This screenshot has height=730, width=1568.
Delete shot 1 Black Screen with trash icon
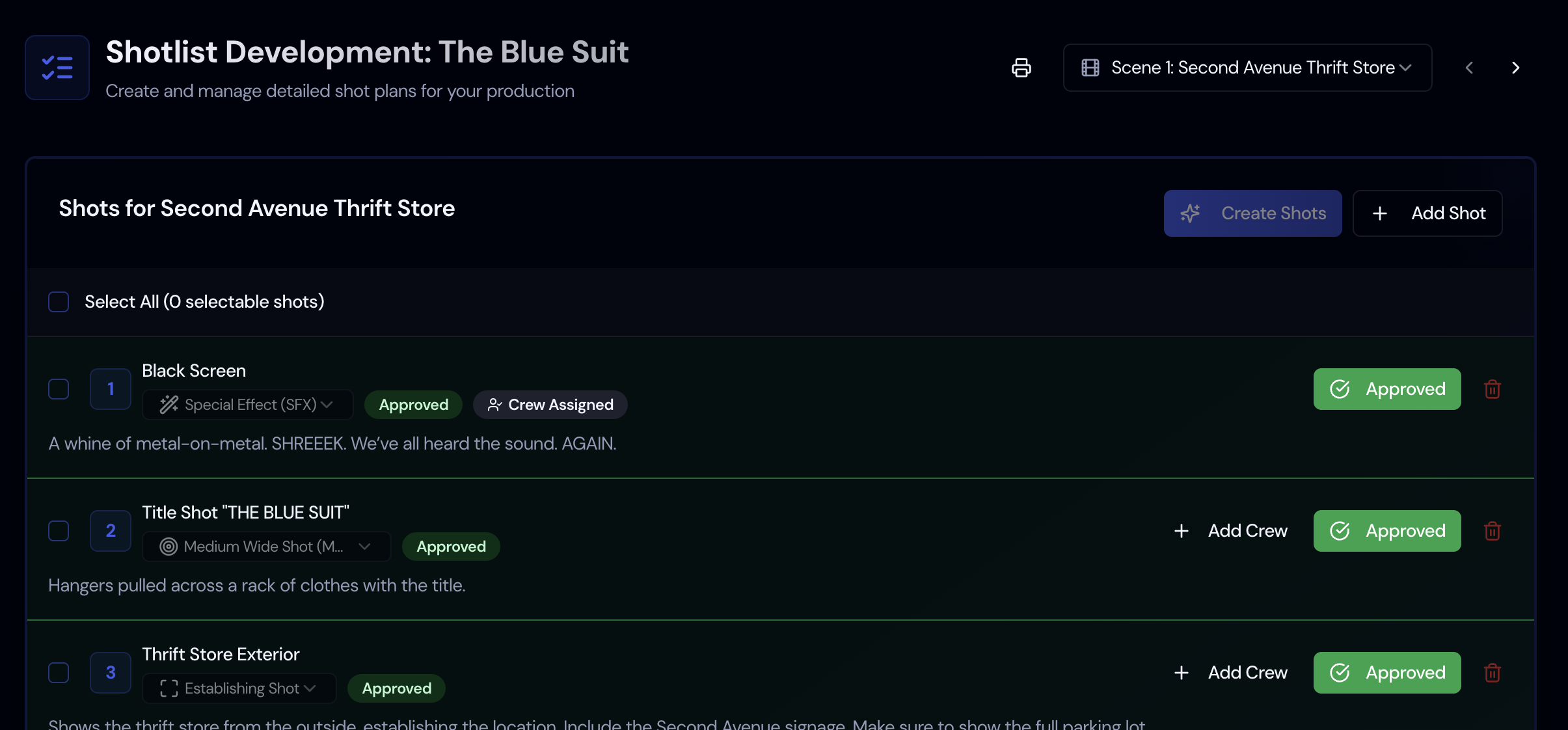tap(1493, 388)
